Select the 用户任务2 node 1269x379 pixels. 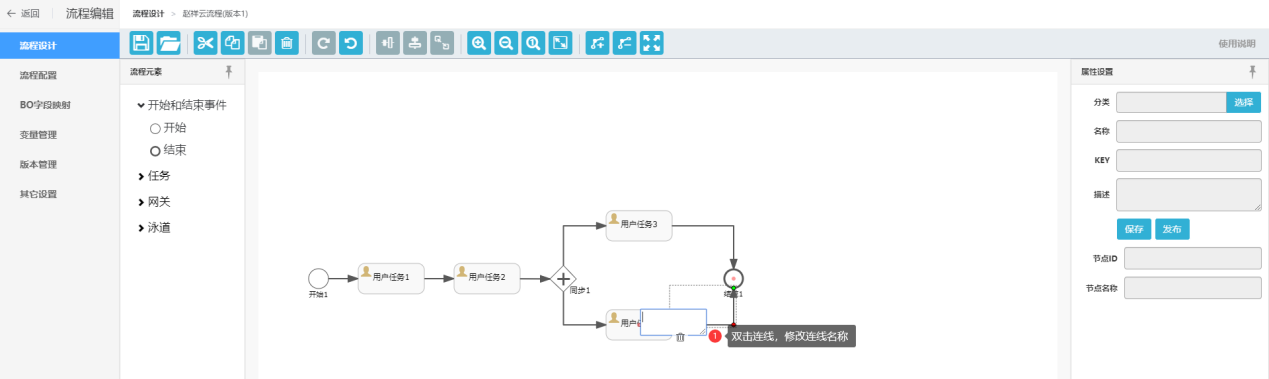click(x=487, y=279)
